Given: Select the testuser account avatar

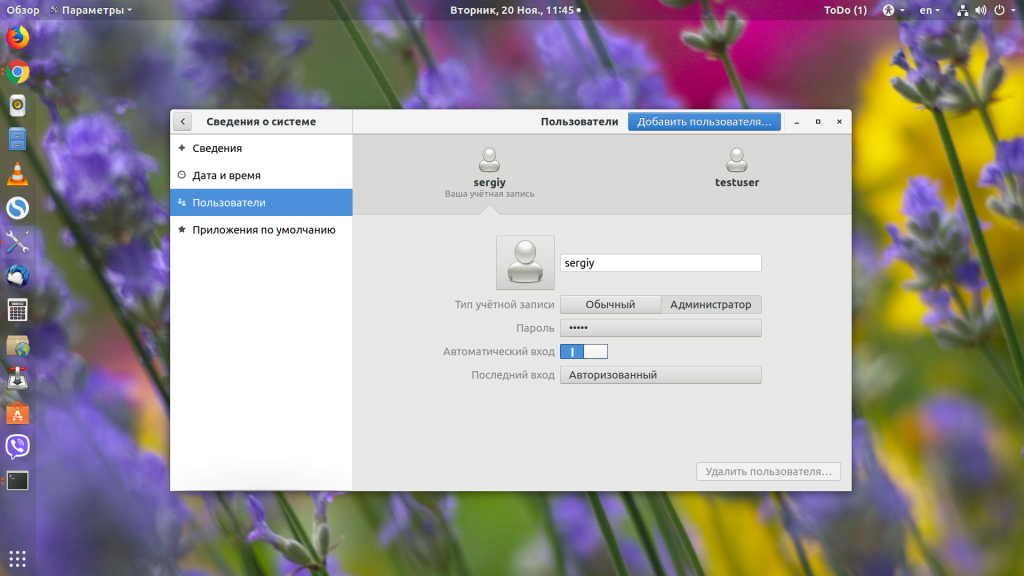Looking at the screenshot, I should pyautogui.click(x=737, y=160).
